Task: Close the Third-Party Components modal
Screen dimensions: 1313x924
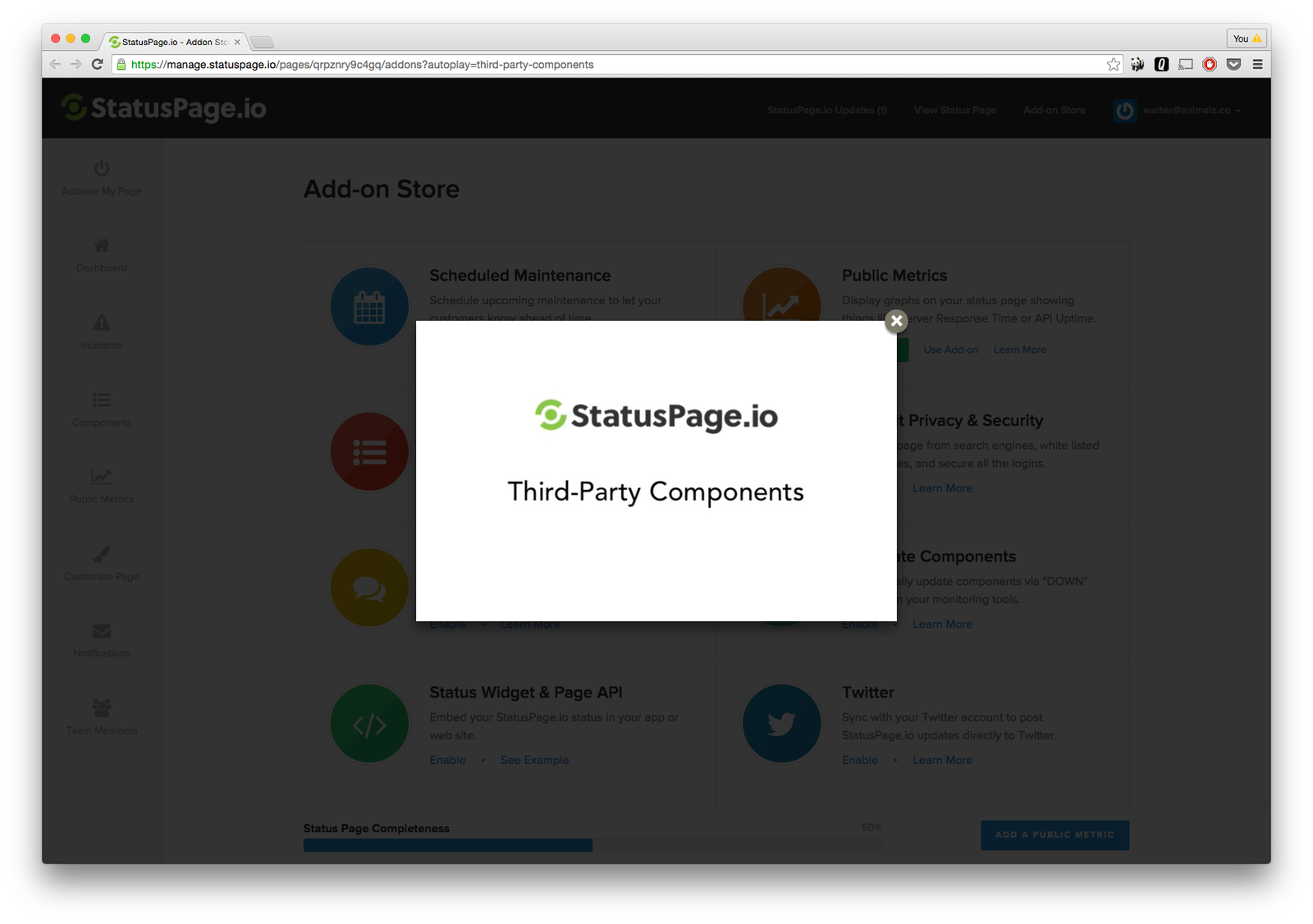Action: point(896,321)
